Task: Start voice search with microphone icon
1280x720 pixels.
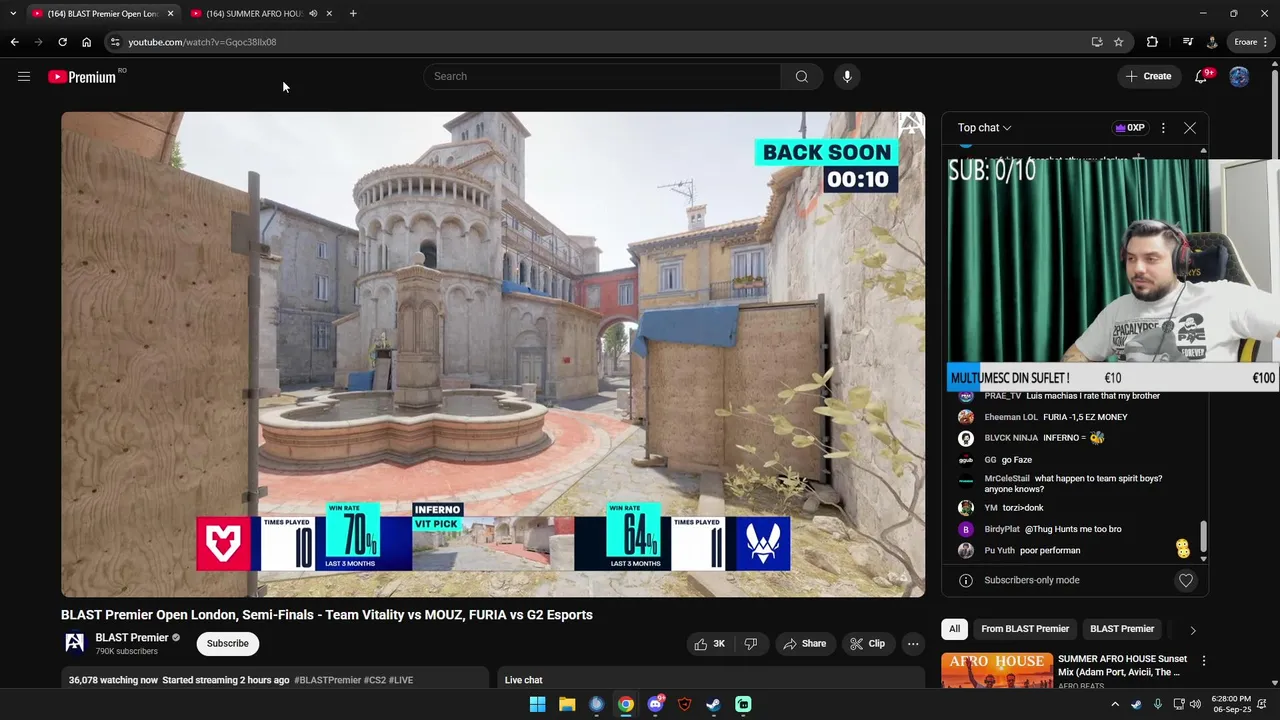Action: (x=847, y=76)
